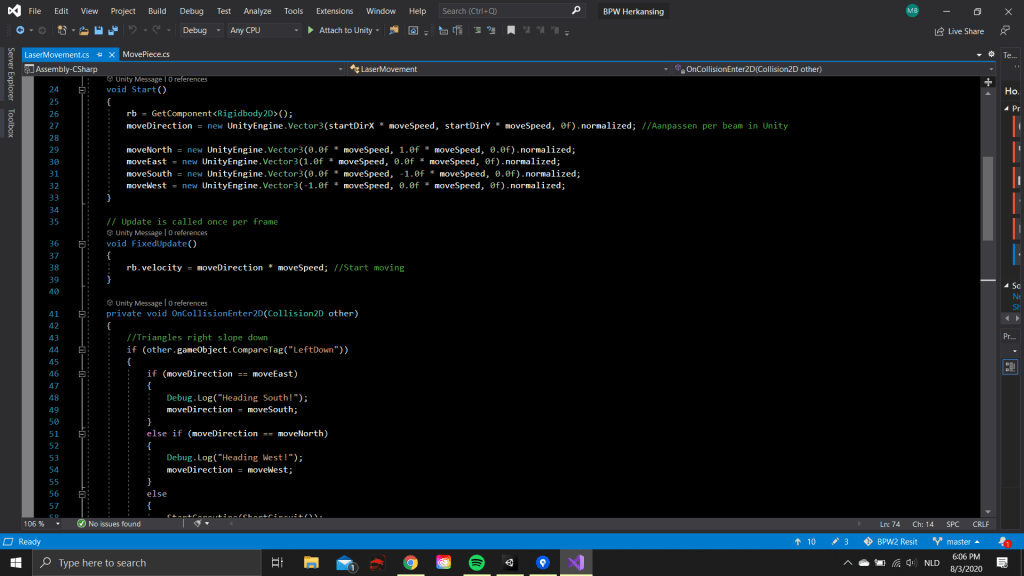Switch to the MovePiece.cs tab
Viewport: 1024px width, 576px height.
[x=146, y=54]
